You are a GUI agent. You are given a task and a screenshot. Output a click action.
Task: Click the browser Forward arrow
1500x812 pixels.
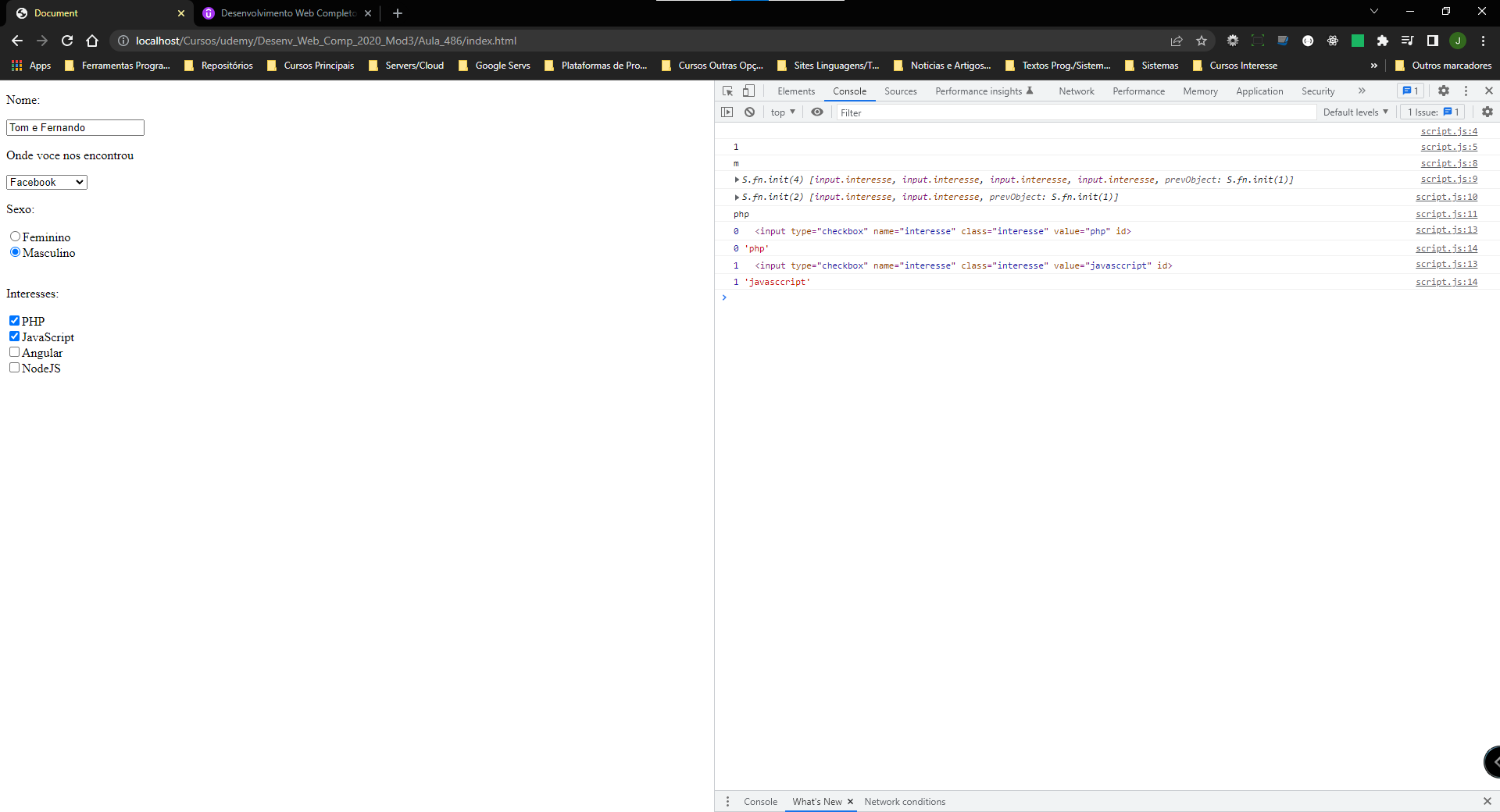42,41
